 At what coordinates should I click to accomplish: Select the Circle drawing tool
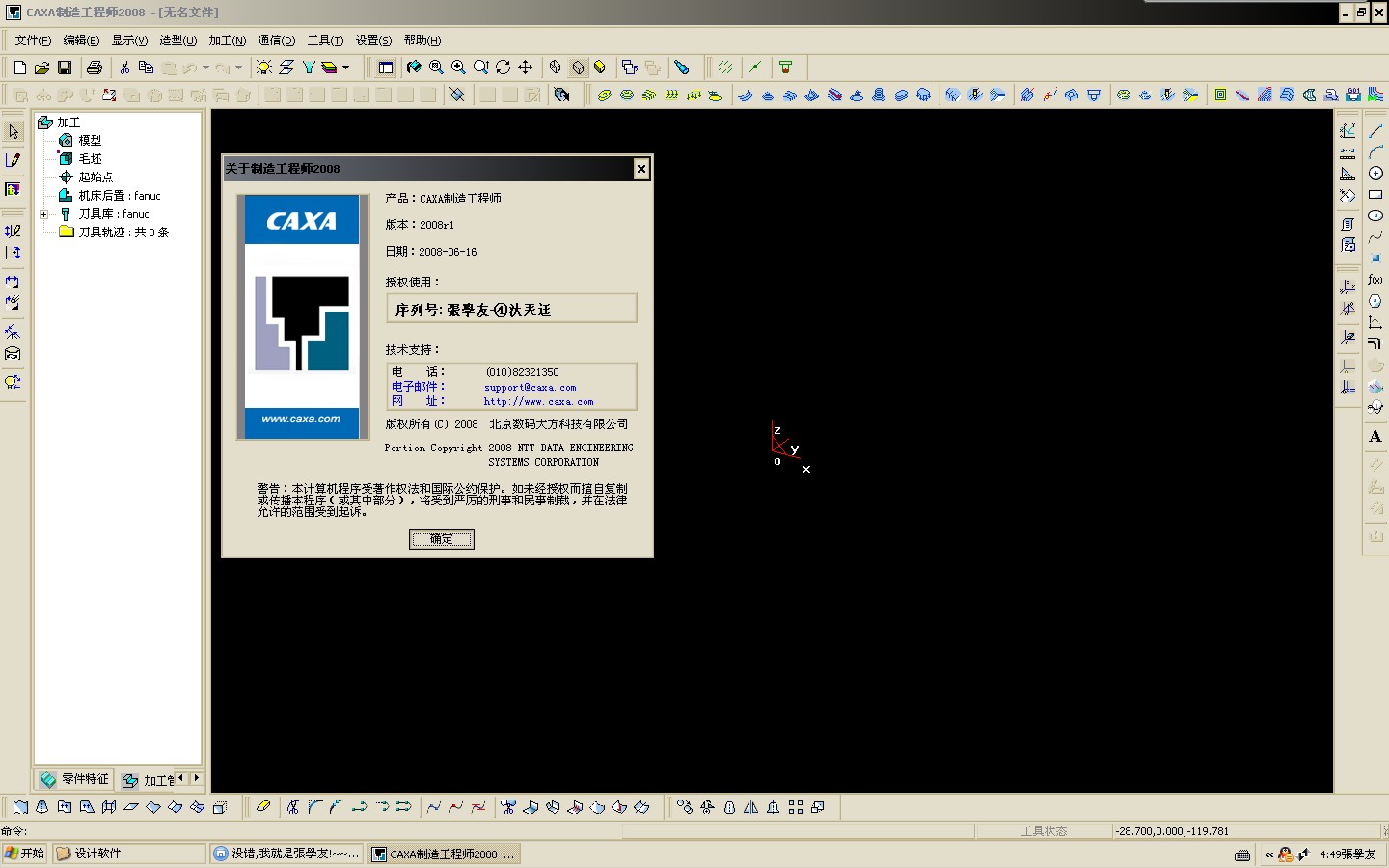(1375, 173)
